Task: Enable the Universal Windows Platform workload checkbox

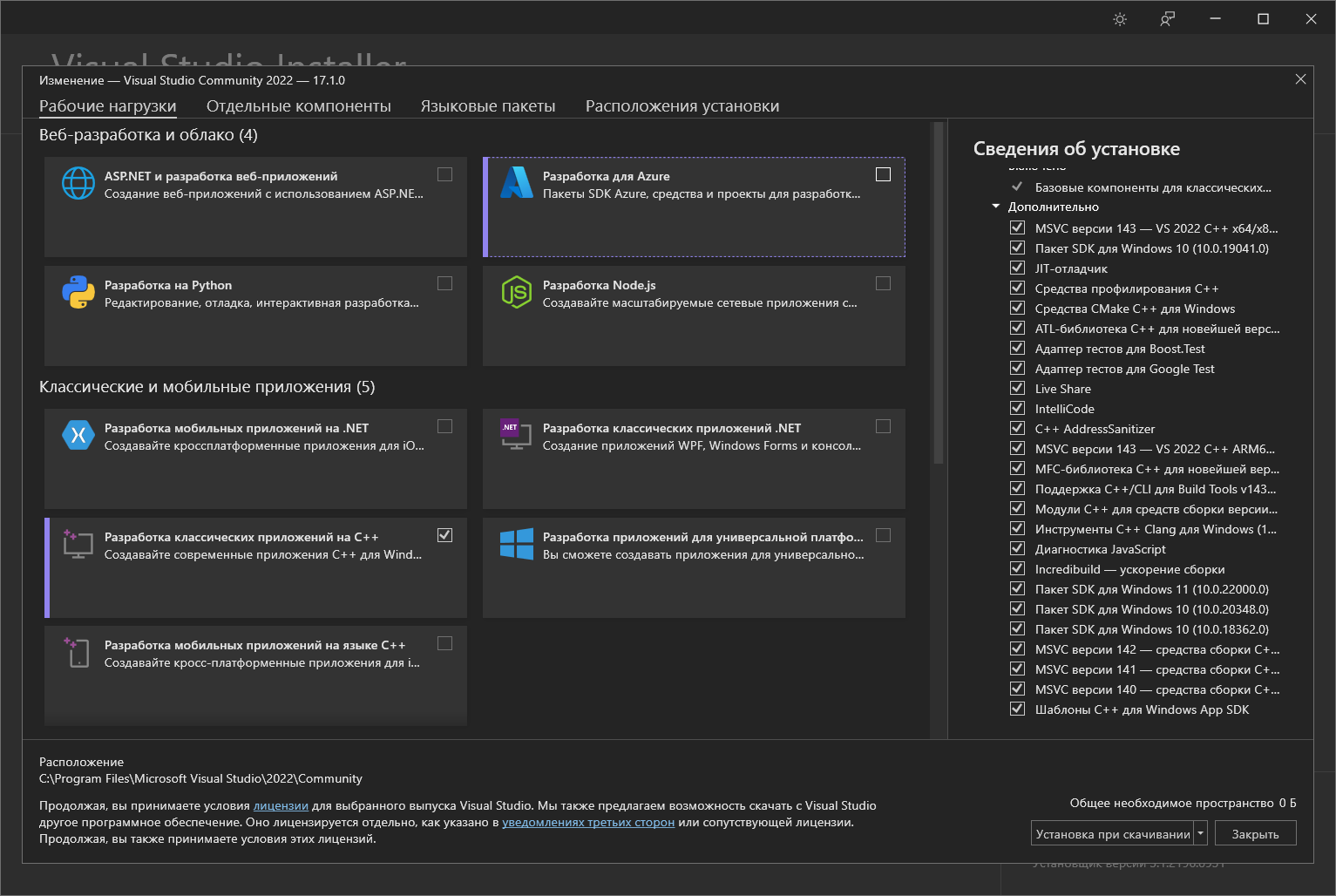Action: 883,535
